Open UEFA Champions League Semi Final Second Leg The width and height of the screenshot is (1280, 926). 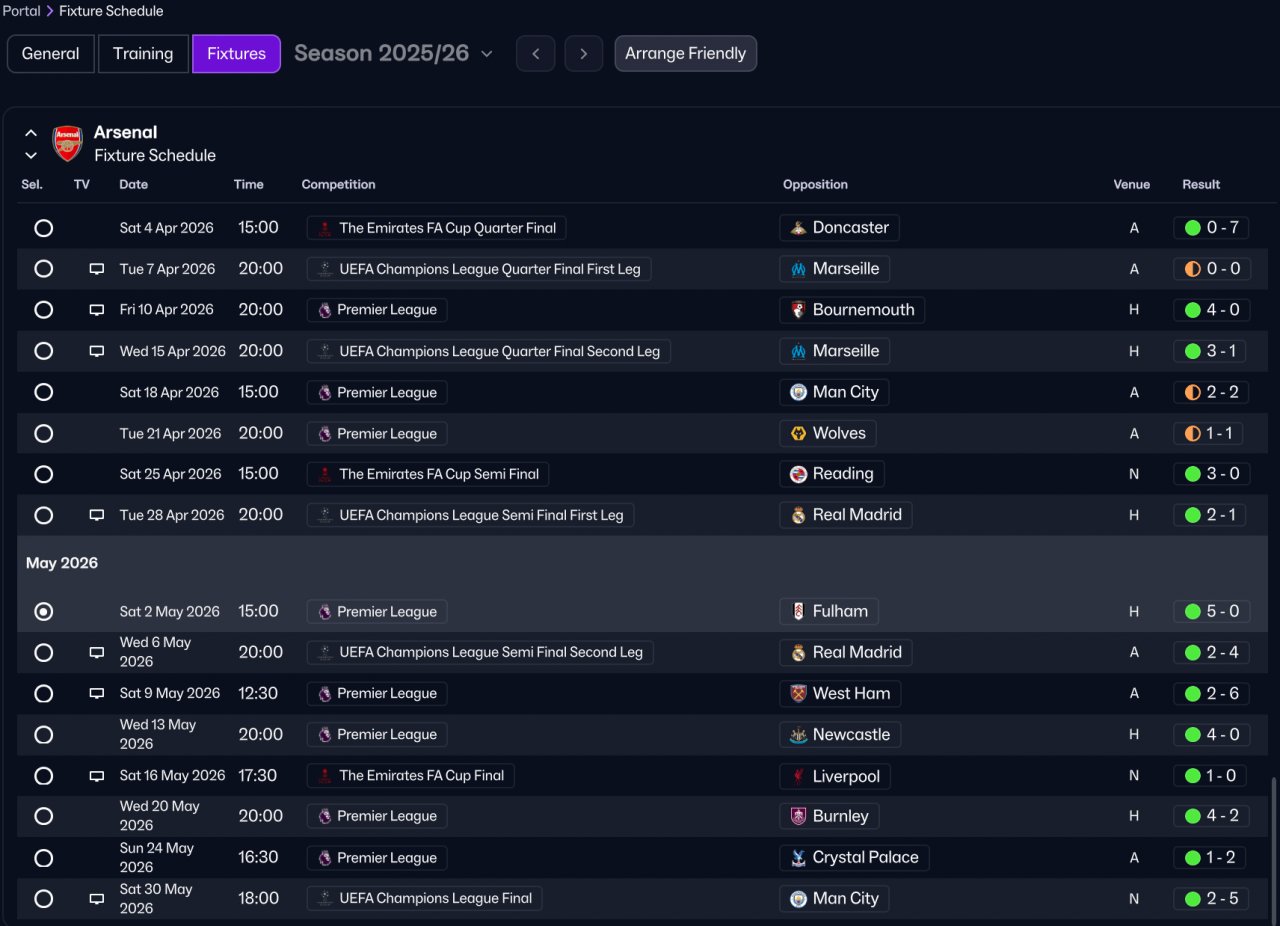[x=480, y=652]
